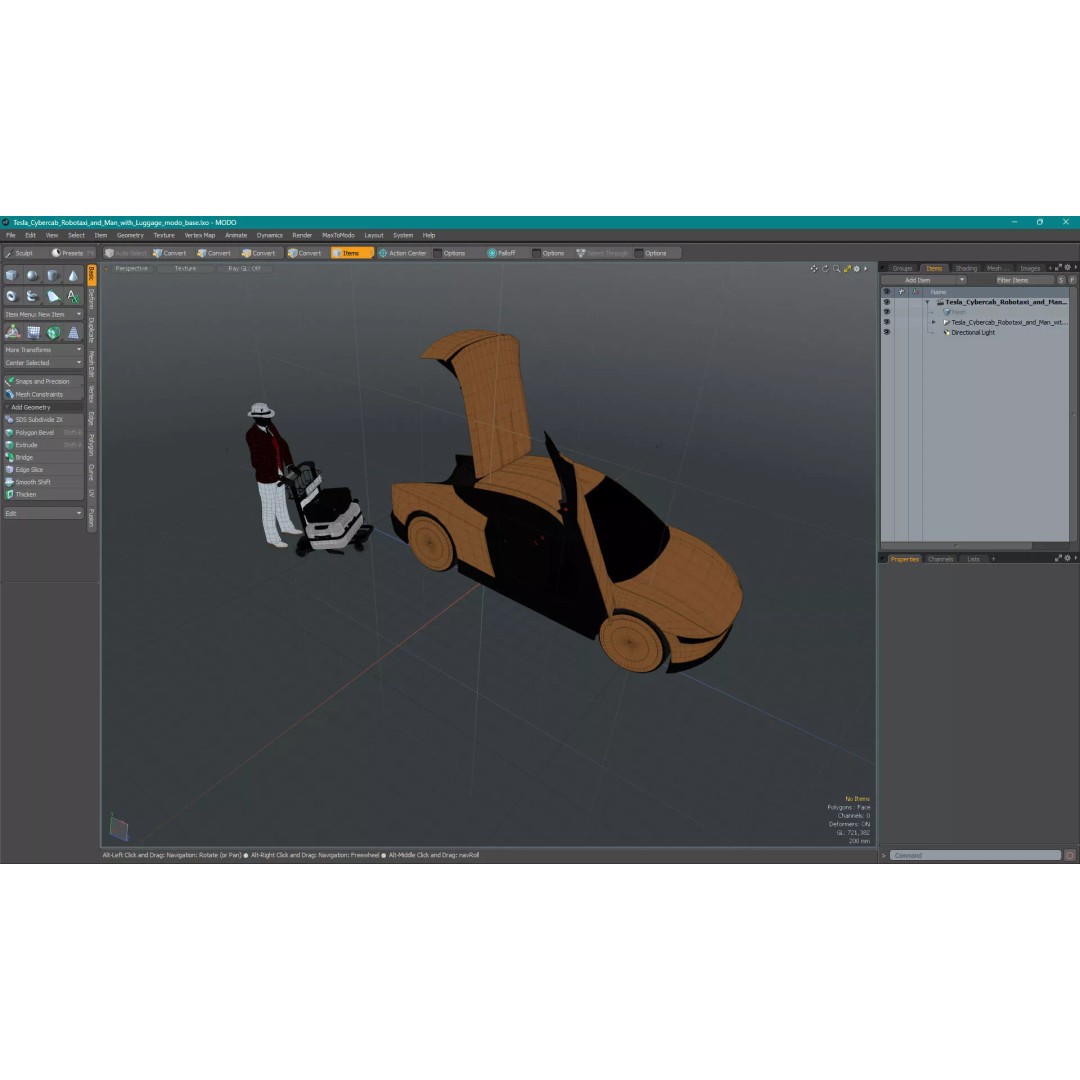Image resolution: width=1080 pixels, height=1080 pixels.
Task: Select the Sphere primitive tool
Action: (32, 276)
